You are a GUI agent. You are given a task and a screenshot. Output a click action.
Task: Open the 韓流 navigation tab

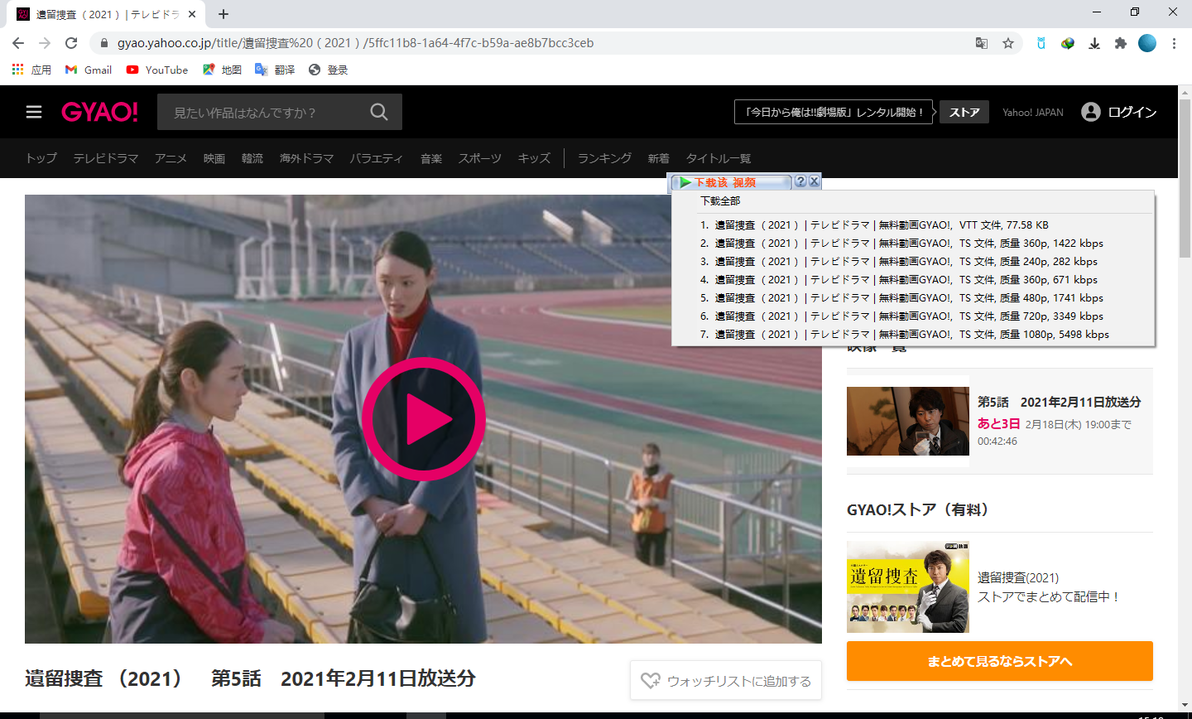coord(252,158)
